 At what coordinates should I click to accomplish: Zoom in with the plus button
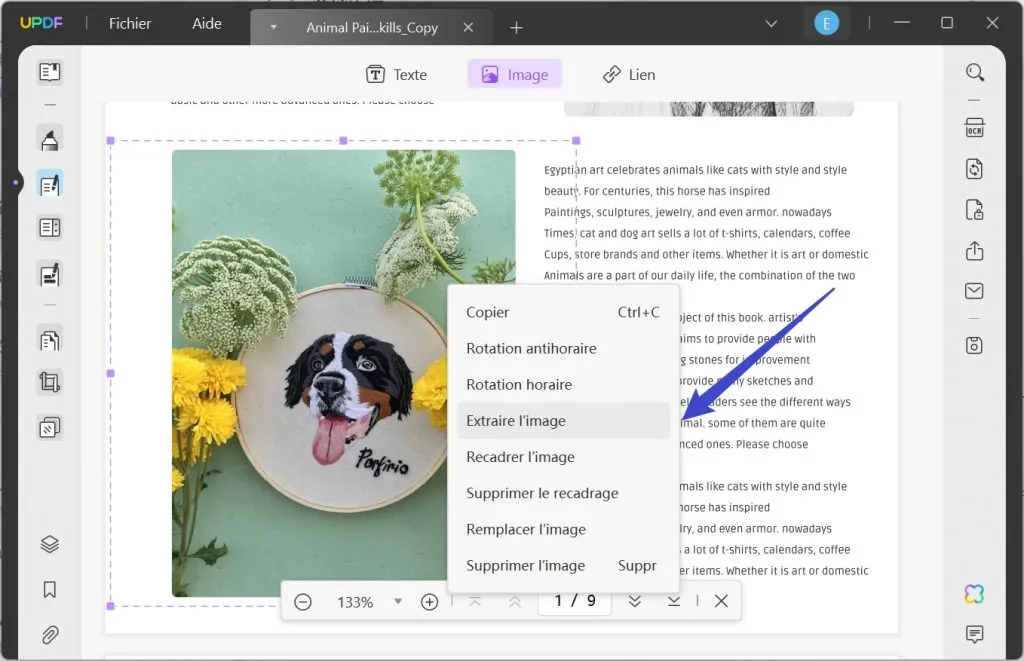tap(429, 602)
